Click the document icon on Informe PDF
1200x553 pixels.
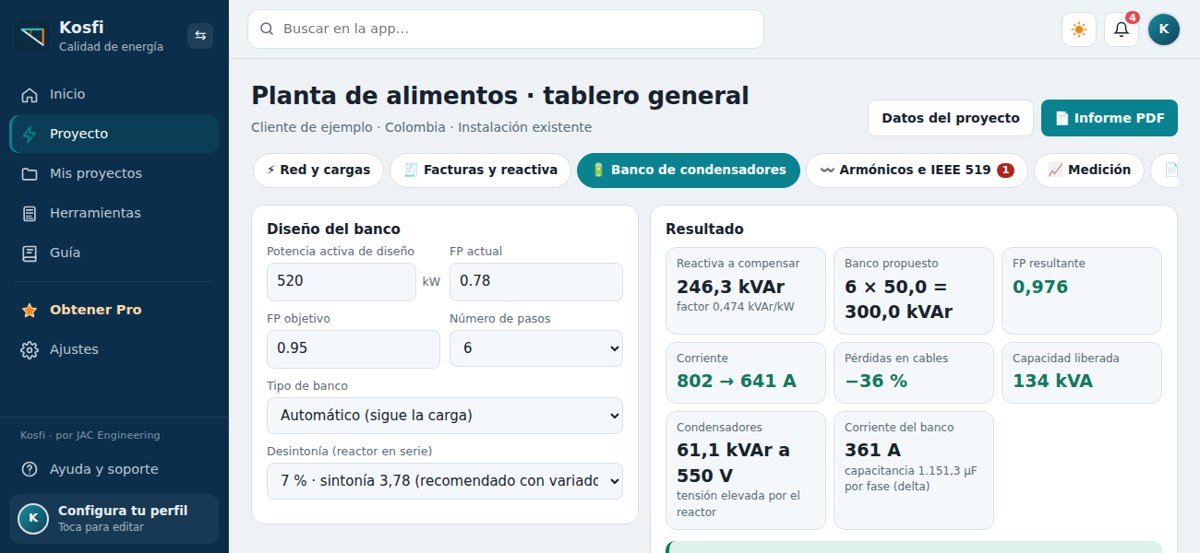(1062, 118)
